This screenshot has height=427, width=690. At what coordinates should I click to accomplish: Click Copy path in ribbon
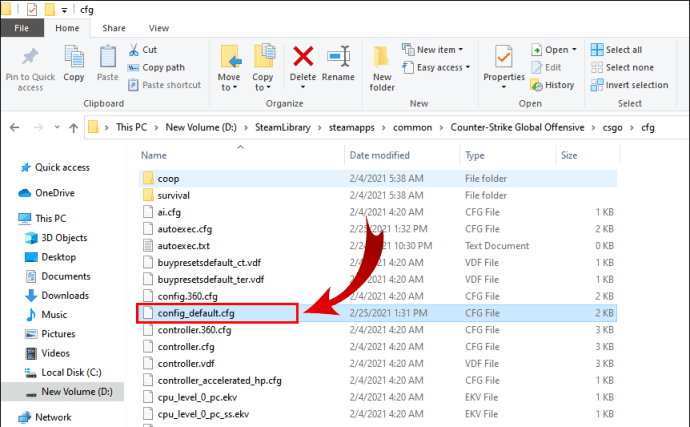pos(156,67)
